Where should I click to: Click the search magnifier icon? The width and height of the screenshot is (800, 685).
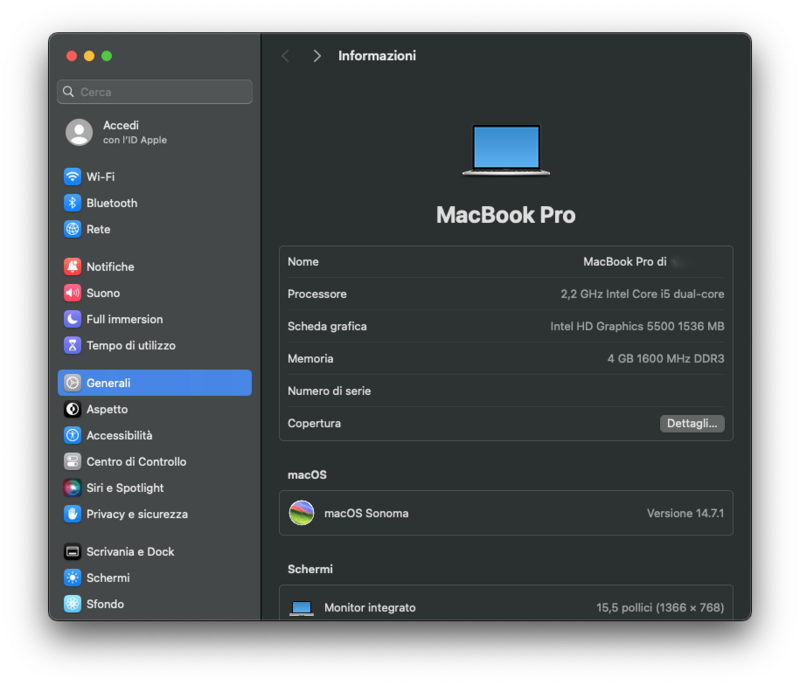(x=68, y=91)
